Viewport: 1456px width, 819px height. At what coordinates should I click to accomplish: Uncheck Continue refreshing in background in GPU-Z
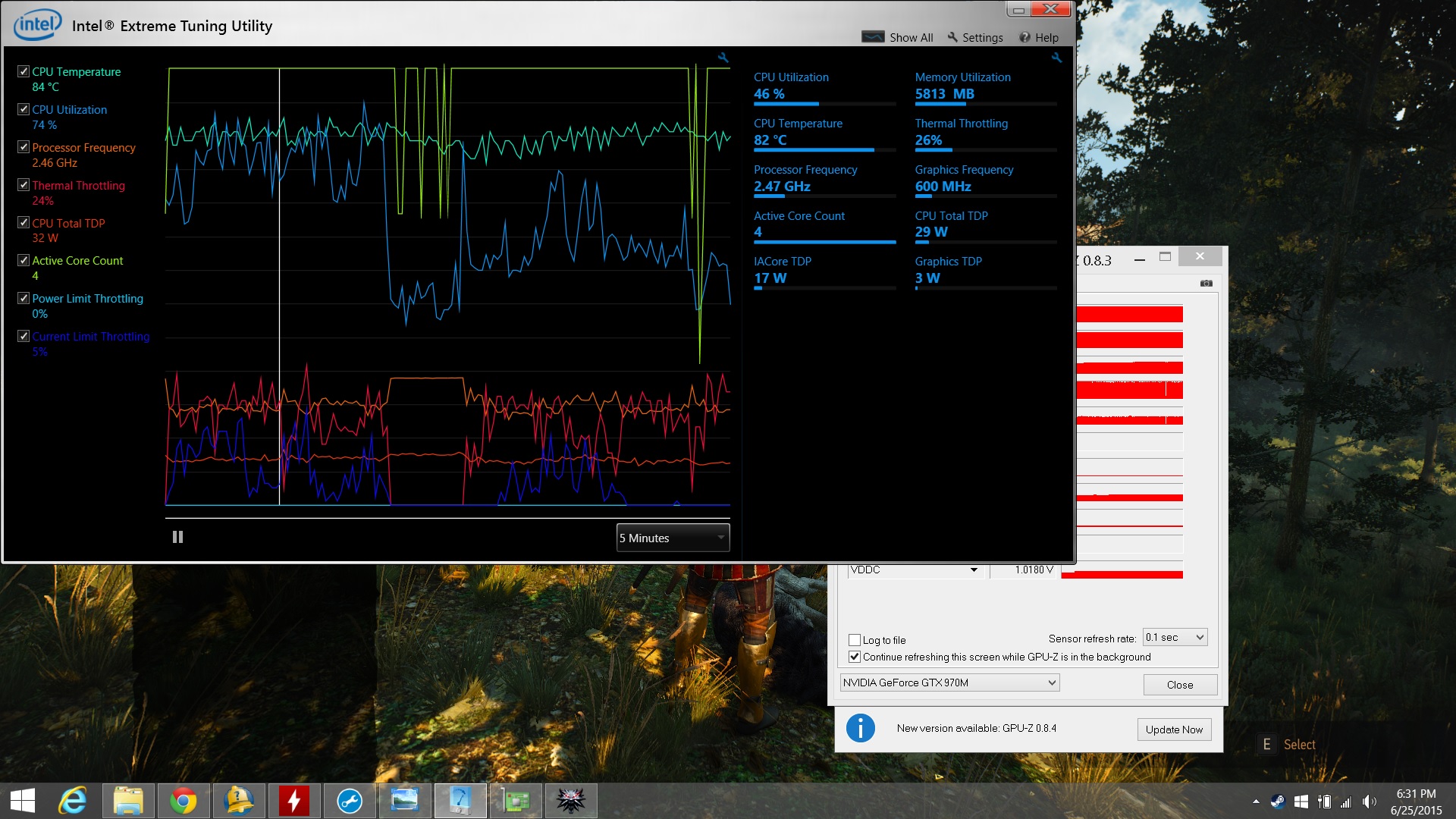click(855, 657)
